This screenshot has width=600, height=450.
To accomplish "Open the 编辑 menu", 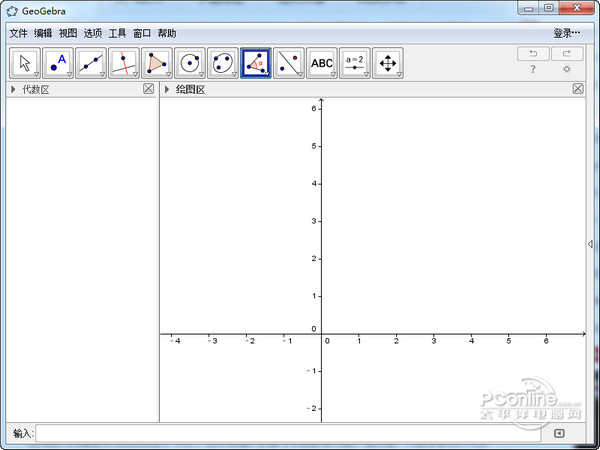I will click(43, 33).
